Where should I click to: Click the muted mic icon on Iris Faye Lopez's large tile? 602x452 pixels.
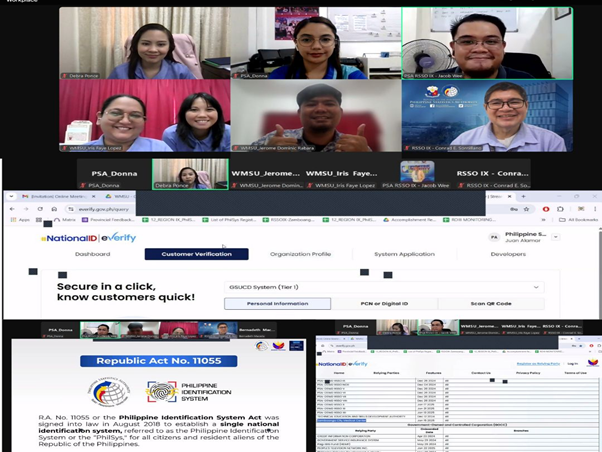tap(64, 148)
